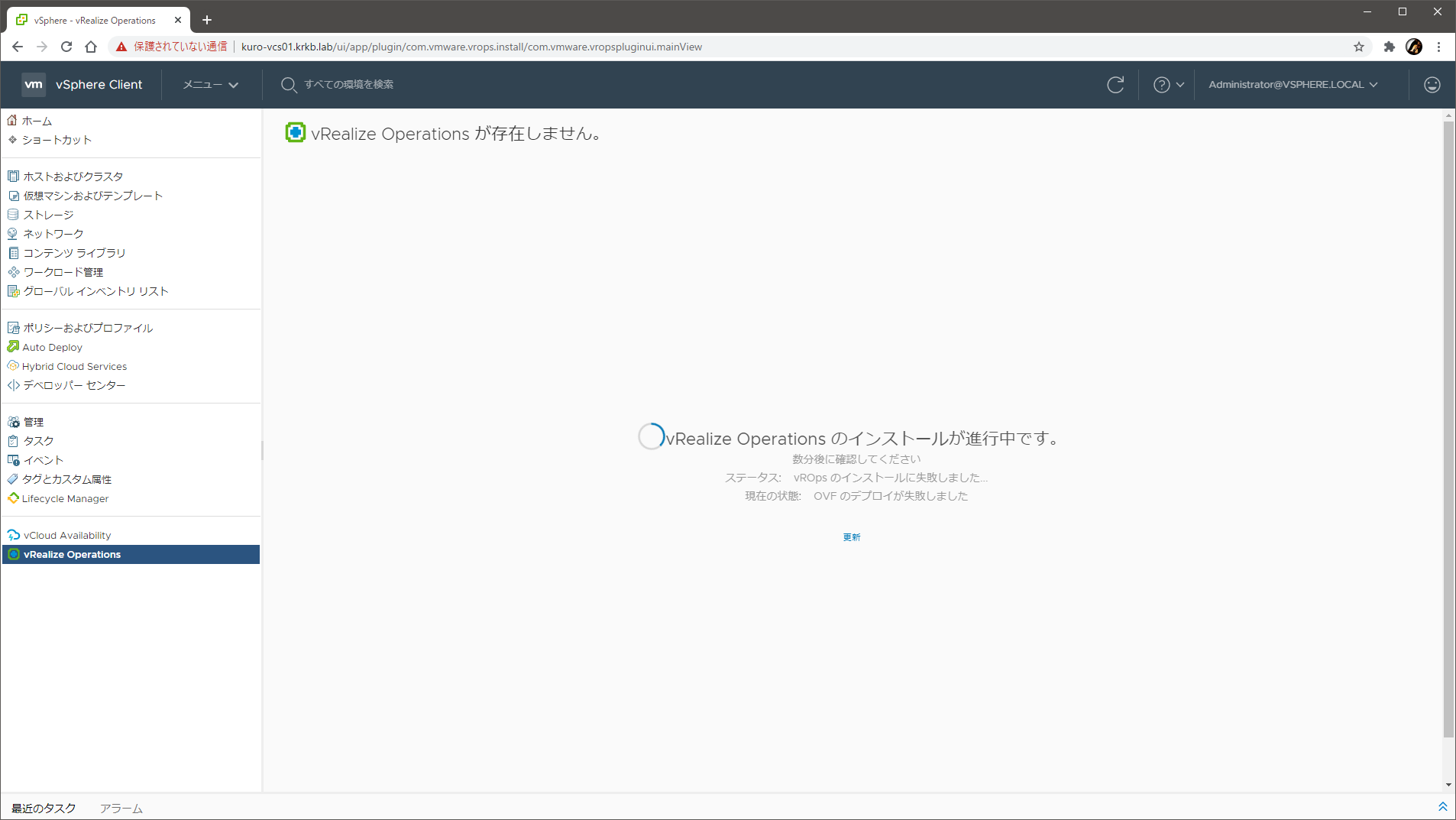Viewport: 1456px width, 820px height.
Task: Click the search magnifier icon
Action: (x=288, y=85)
